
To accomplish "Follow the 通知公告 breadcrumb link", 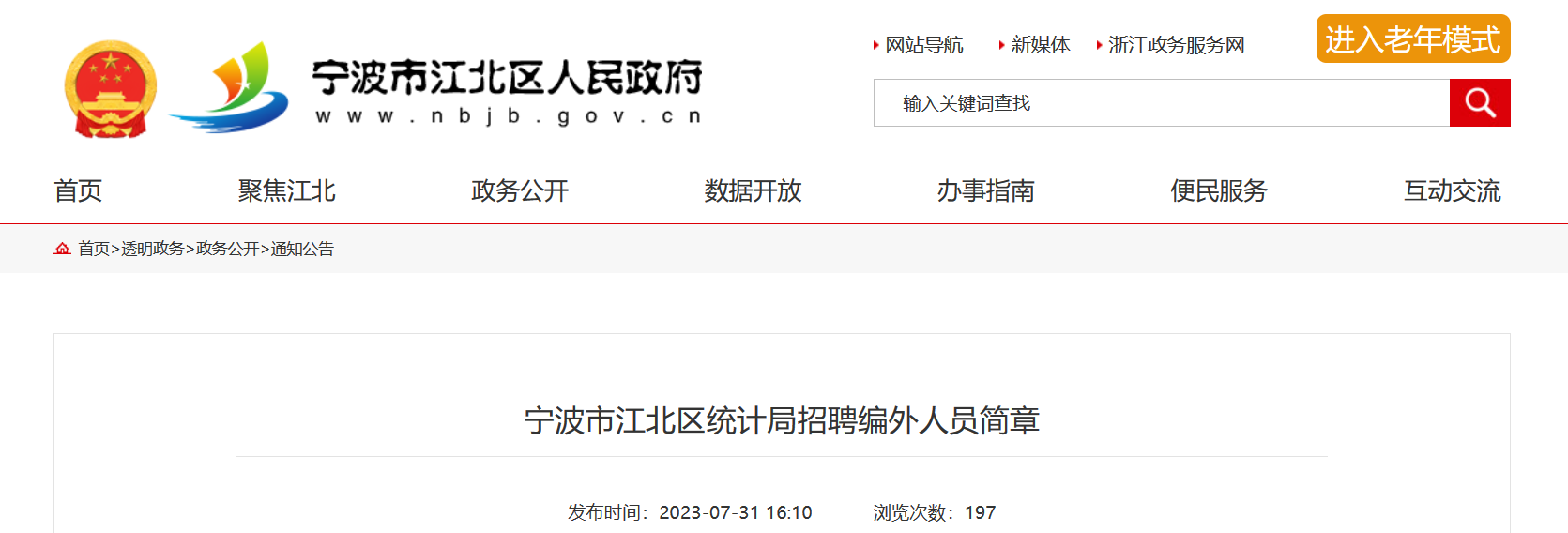I will pos(302,249).
